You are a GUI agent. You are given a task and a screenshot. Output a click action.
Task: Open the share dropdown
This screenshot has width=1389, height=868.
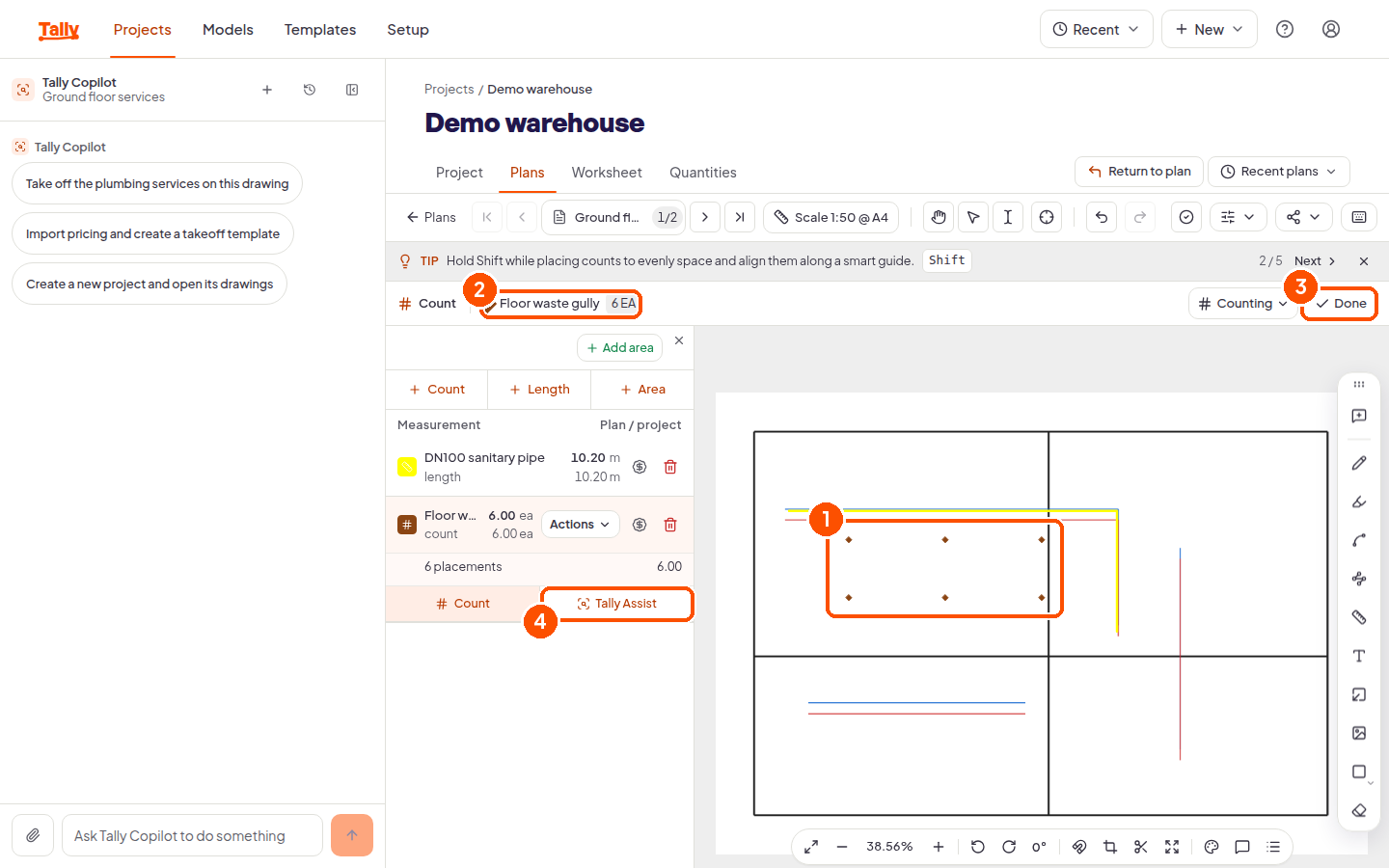(1303, 217)
